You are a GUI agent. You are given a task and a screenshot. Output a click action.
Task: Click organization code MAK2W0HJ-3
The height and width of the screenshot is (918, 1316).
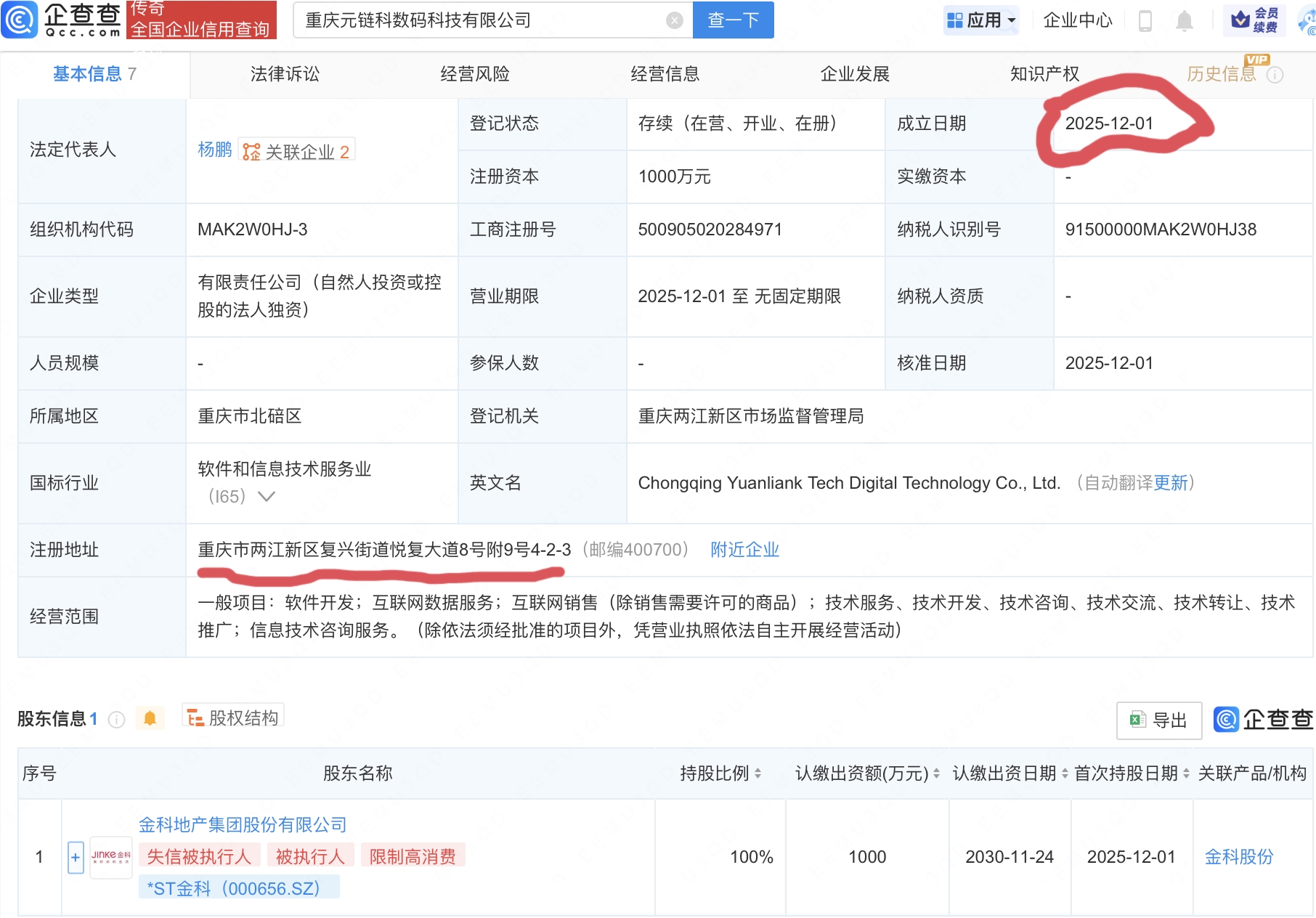pyautogui.click(x=253, y=229)
